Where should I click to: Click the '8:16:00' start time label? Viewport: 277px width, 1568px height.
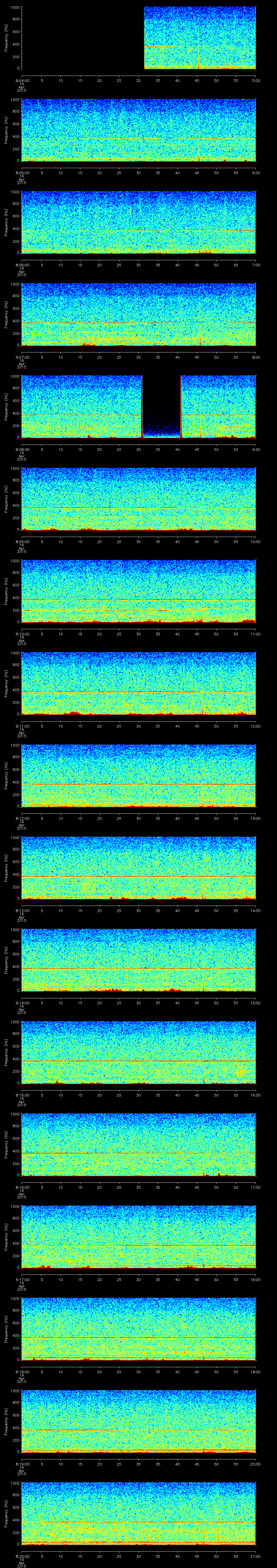point(22,1187)
